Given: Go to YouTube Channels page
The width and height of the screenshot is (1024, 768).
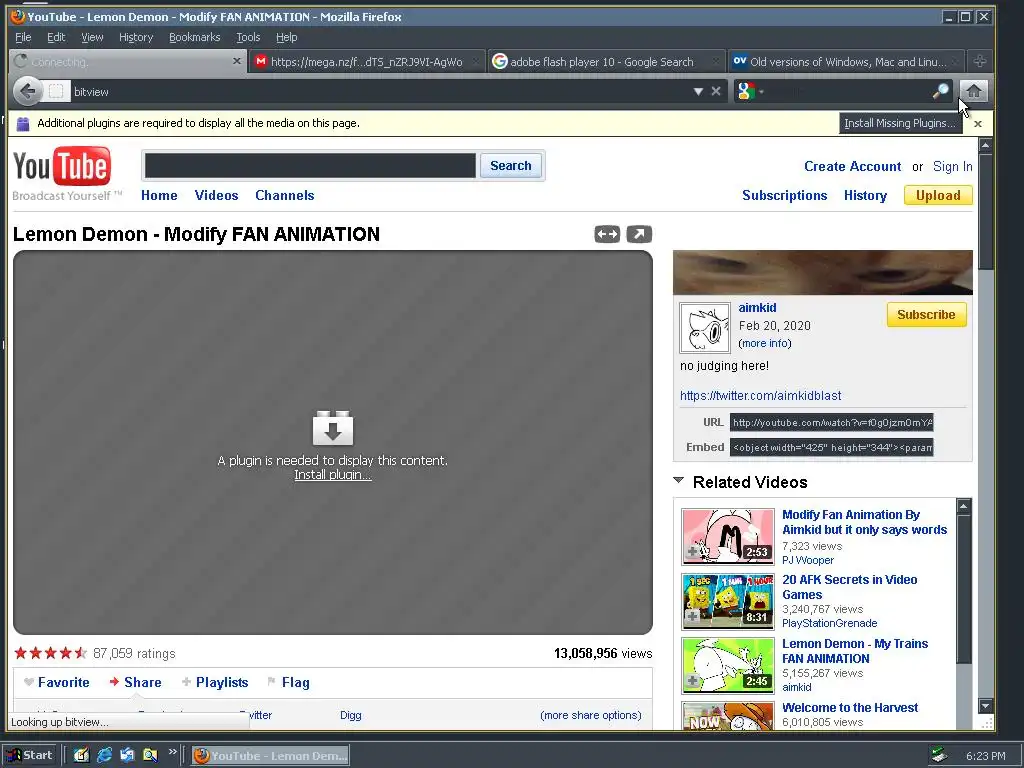Looking at the screenshot, I should point(285,195).
